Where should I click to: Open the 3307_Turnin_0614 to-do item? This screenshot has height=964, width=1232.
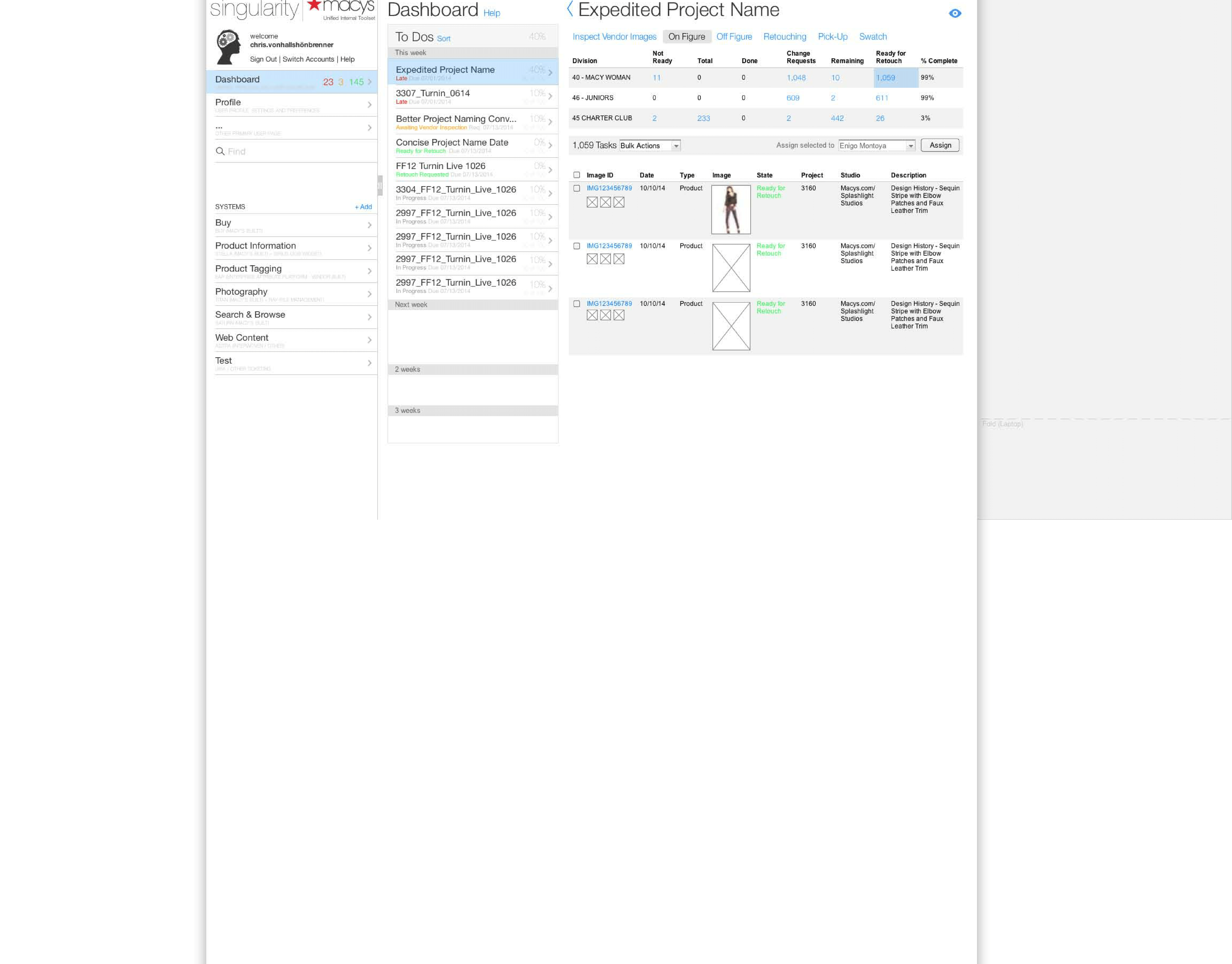(473, 96)
